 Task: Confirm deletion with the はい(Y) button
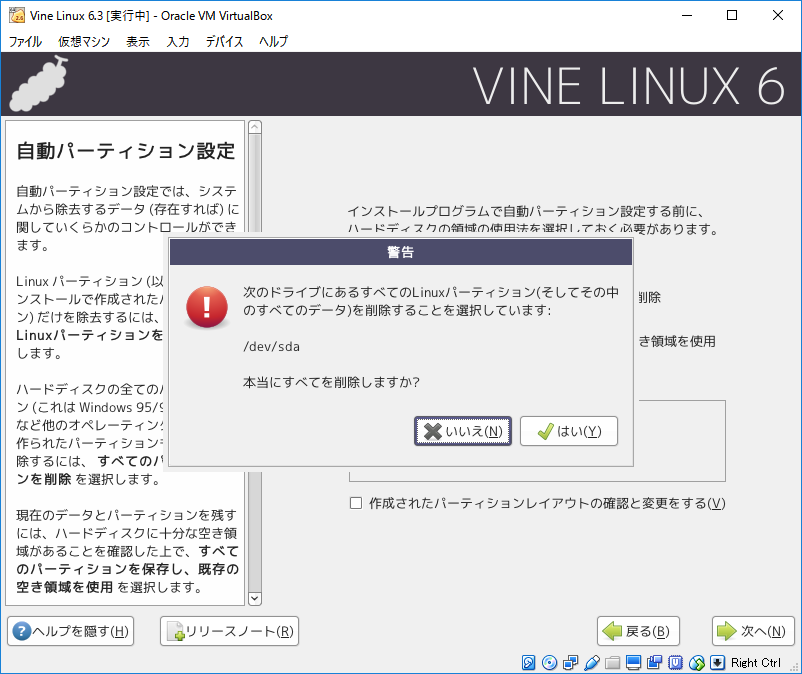pyautogui.click(x=568, y=431)
